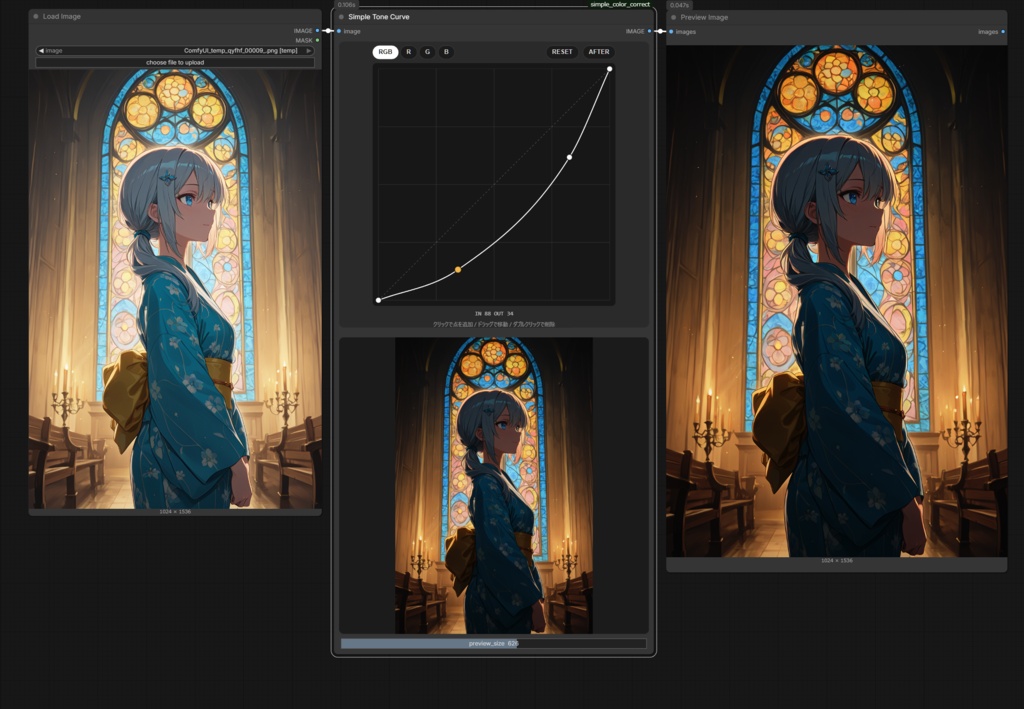Click the 0.106s execution time badge
Viewport: 1024px width, 709px height.
coord(346,5)
